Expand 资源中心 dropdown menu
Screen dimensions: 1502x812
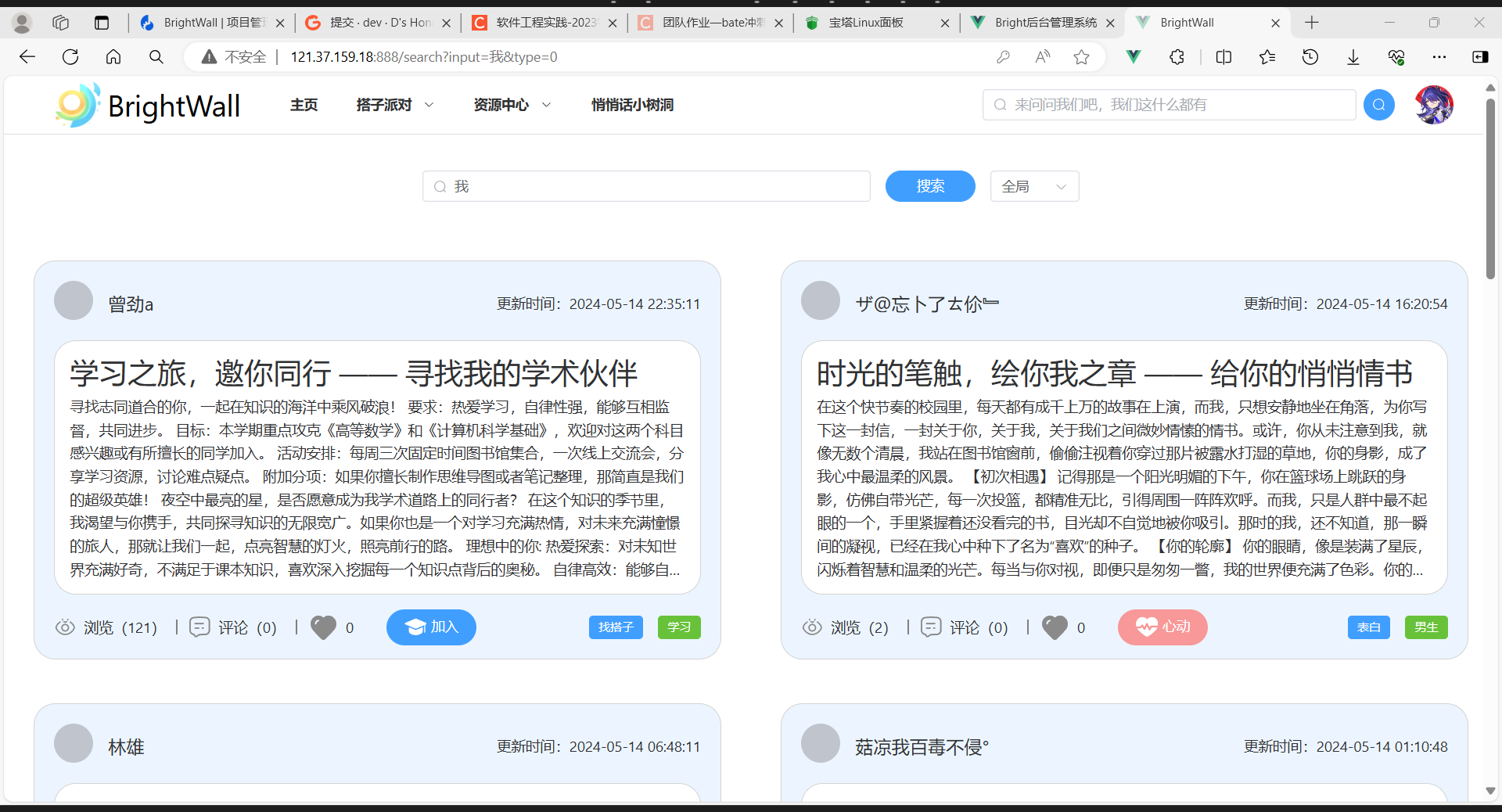click(512, 105)
